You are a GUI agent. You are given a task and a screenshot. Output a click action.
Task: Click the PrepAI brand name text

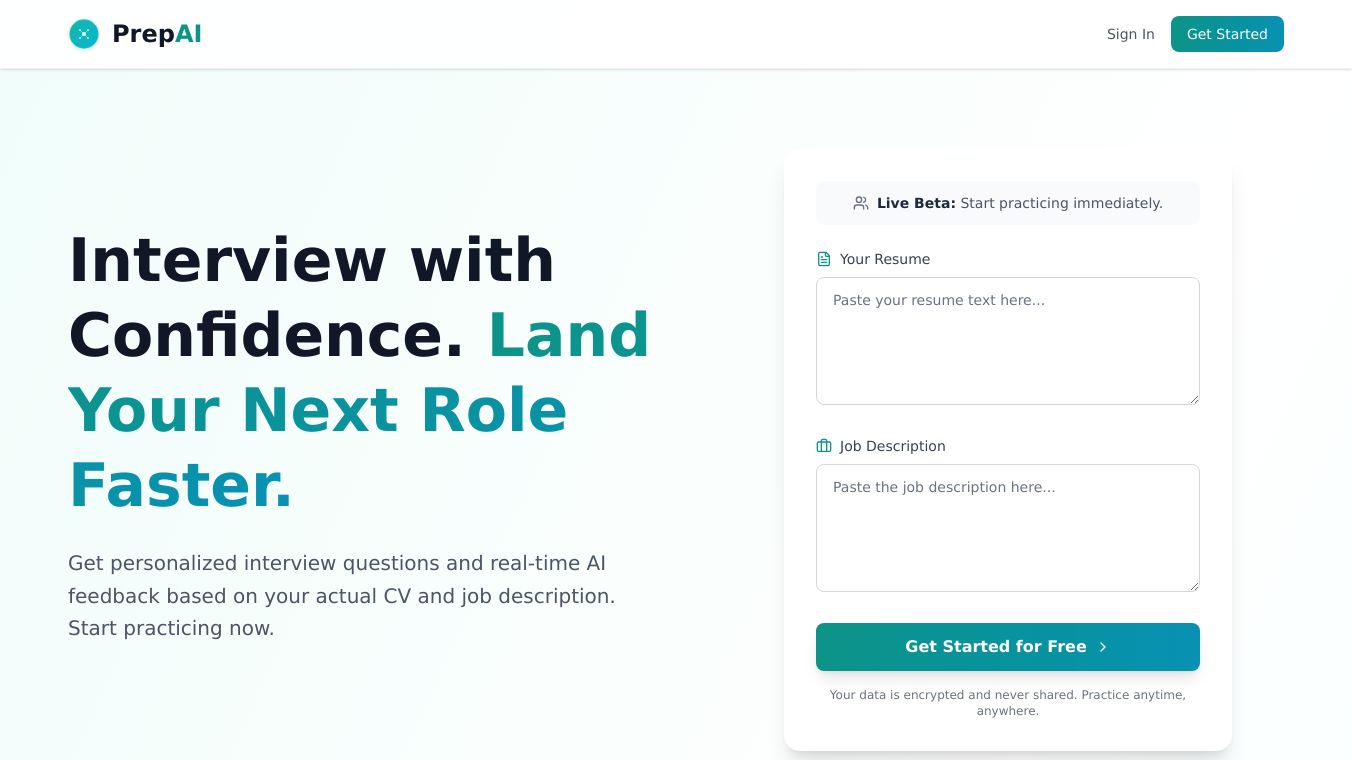pyautogui.click(x=157, y=34)
